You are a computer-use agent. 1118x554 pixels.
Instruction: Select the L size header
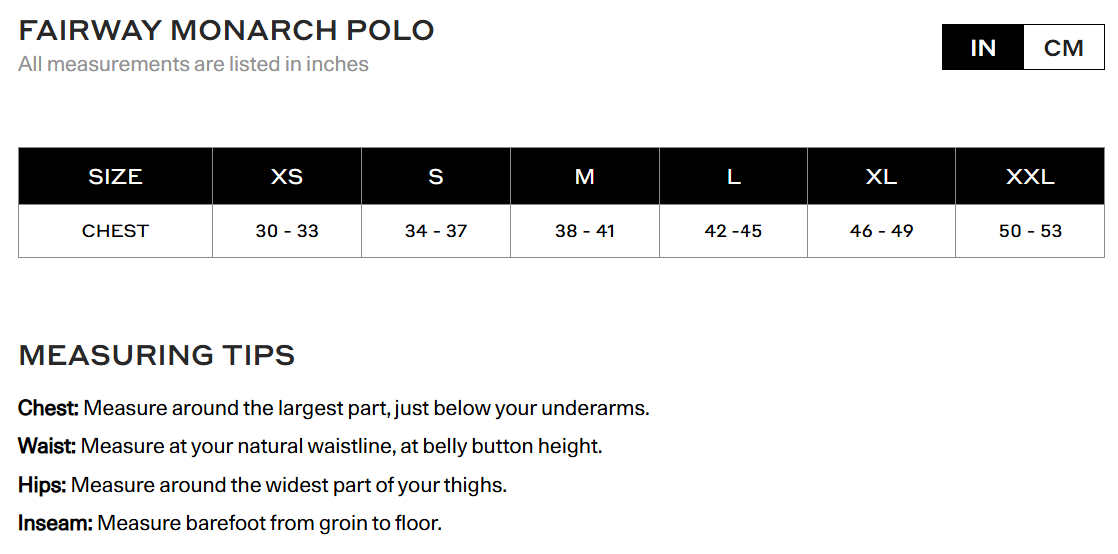point(733,177)
